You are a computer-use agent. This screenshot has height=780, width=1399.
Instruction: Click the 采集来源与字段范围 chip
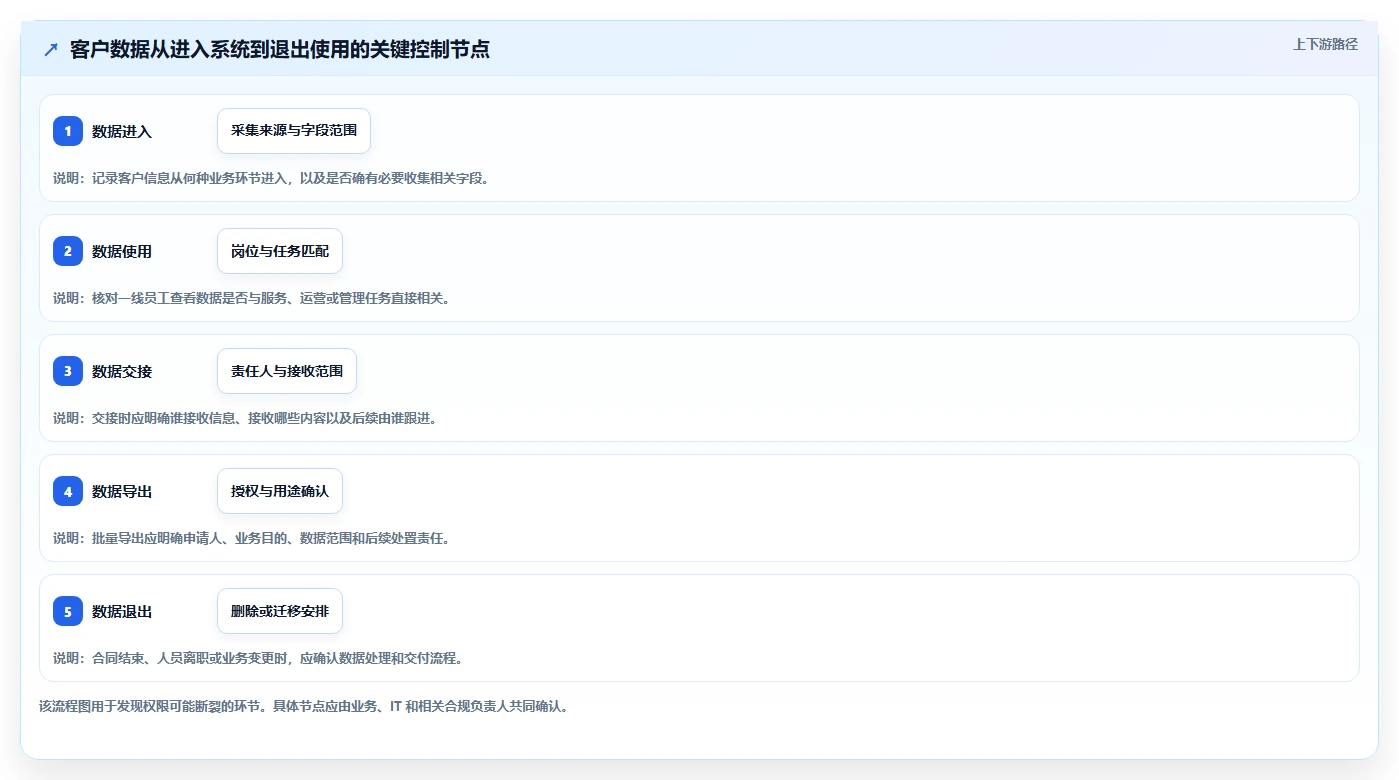point(294,131)
